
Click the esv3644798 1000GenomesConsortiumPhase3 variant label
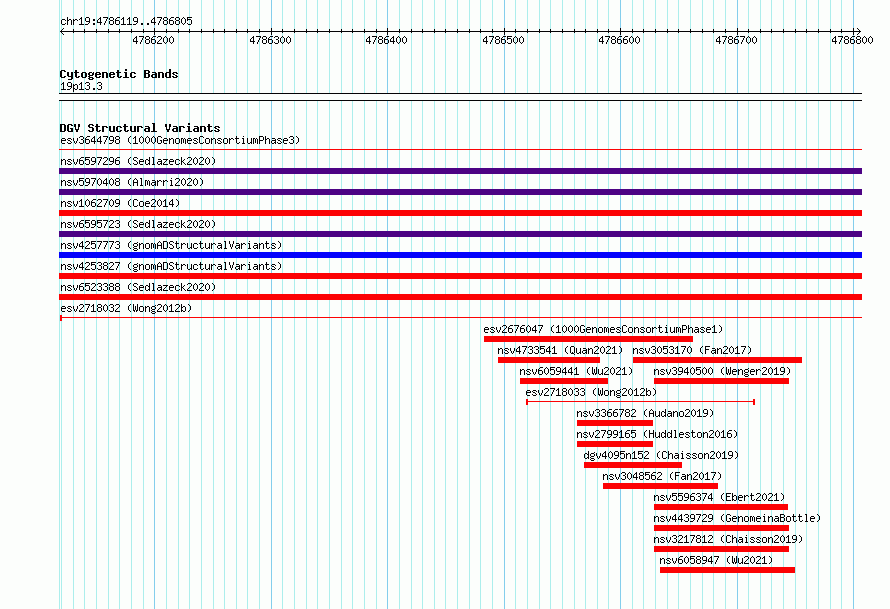tap(180, 140)
